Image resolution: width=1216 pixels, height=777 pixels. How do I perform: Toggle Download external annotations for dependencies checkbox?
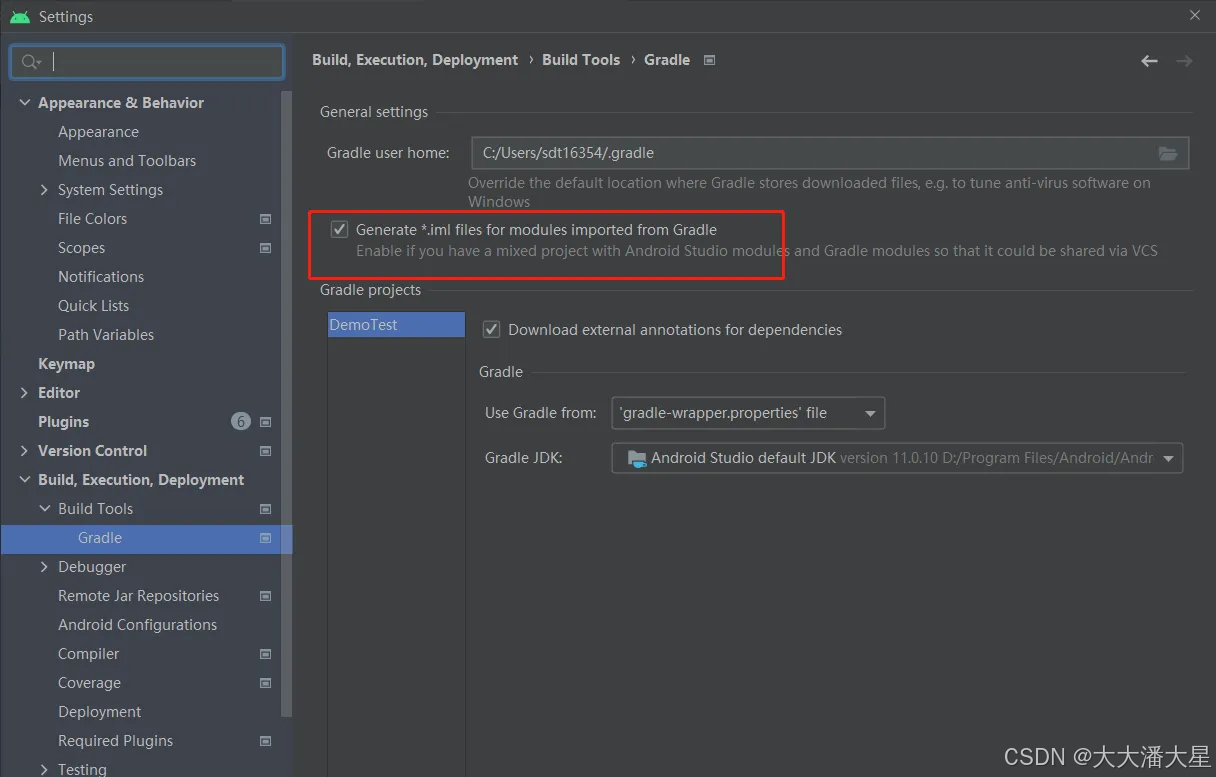(x=492, y=329)
